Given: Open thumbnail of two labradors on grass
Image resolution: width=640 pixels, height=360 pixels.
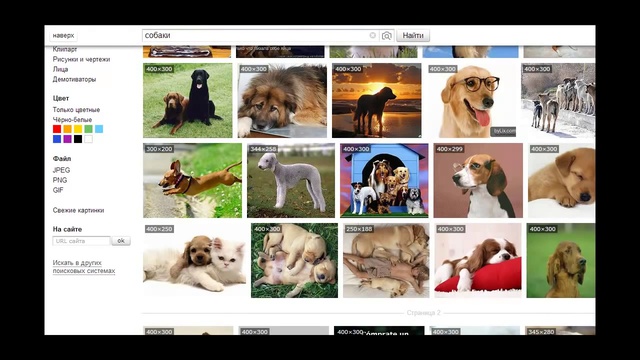Looking at the screenshot, I should 188,100.
